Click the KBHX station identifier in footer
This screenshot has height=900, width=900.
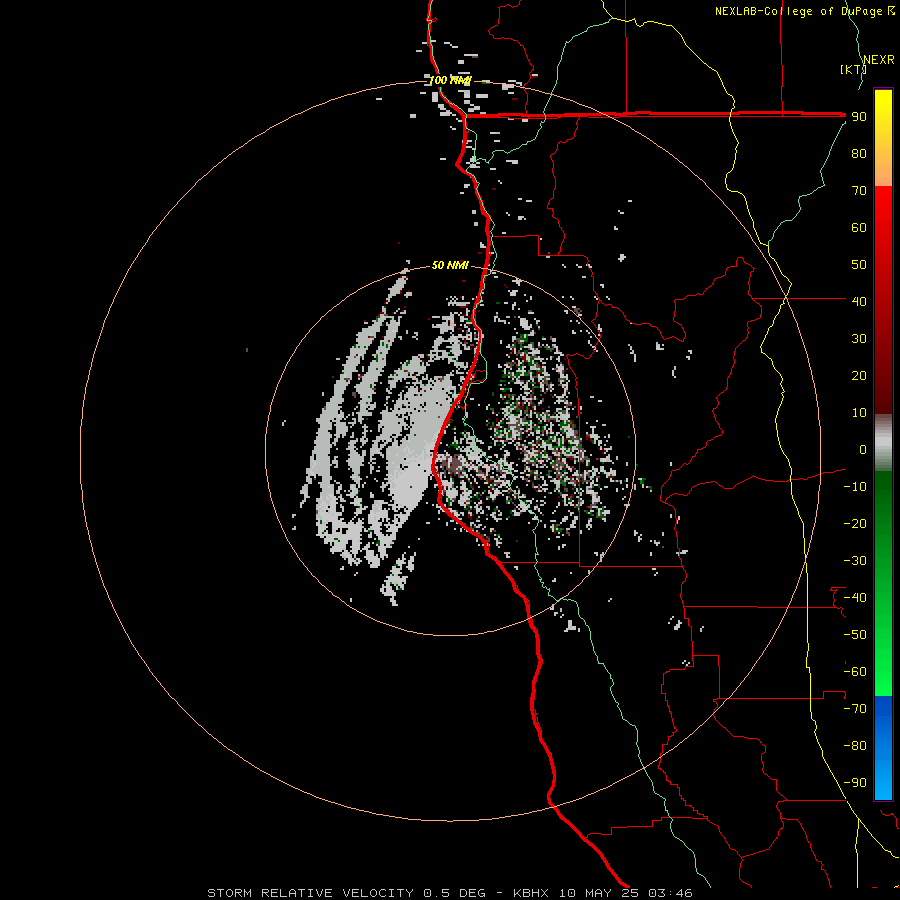(531, 893)
